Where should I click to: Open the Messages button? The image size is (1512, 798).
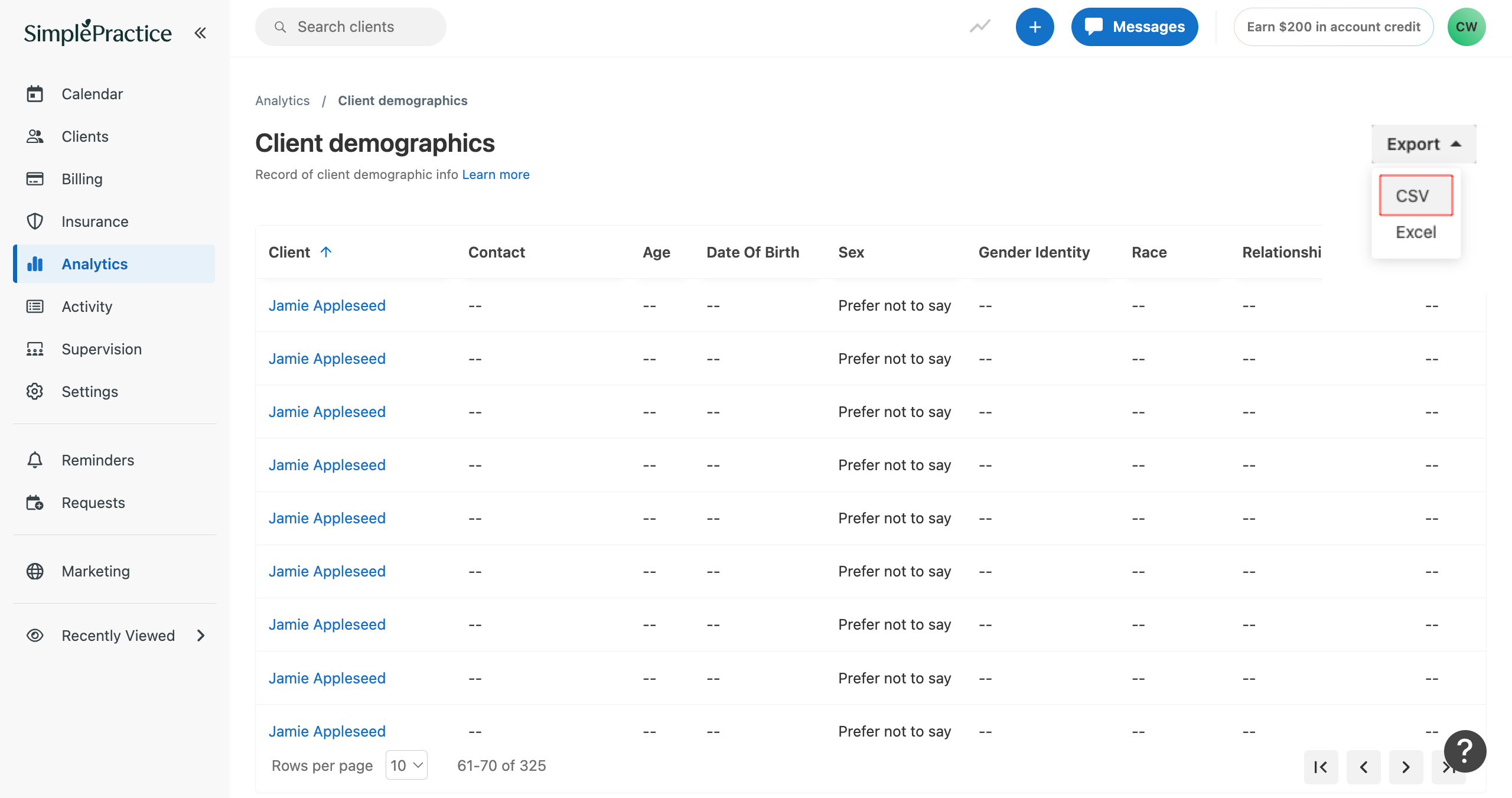click(1134, 27)
